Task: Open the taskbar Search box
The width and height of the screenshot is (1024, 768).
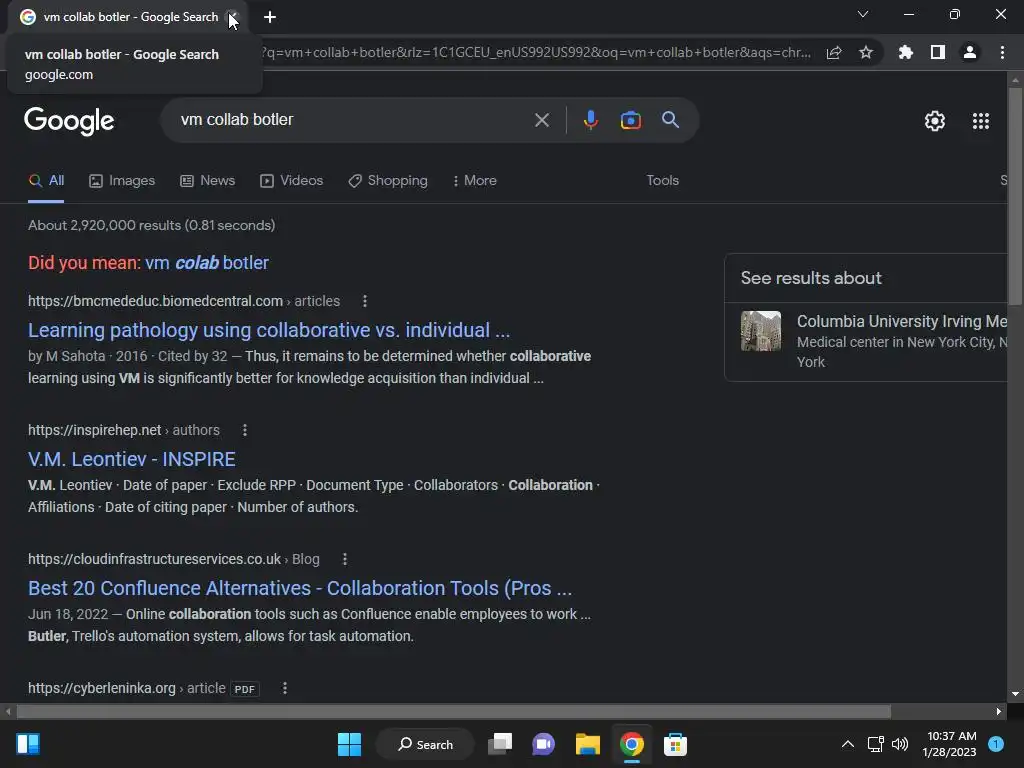Action: 425,744
